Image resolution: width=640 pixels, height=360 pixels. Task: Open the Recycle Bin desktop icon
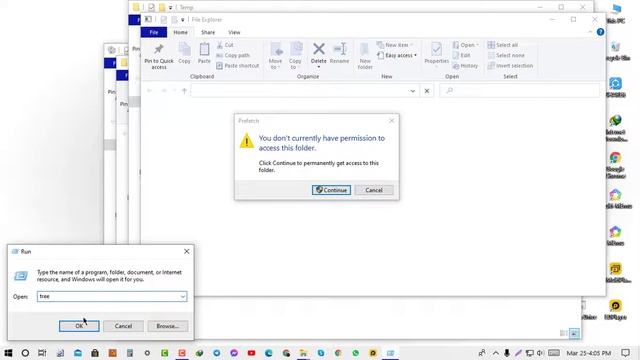click(616, 51)
